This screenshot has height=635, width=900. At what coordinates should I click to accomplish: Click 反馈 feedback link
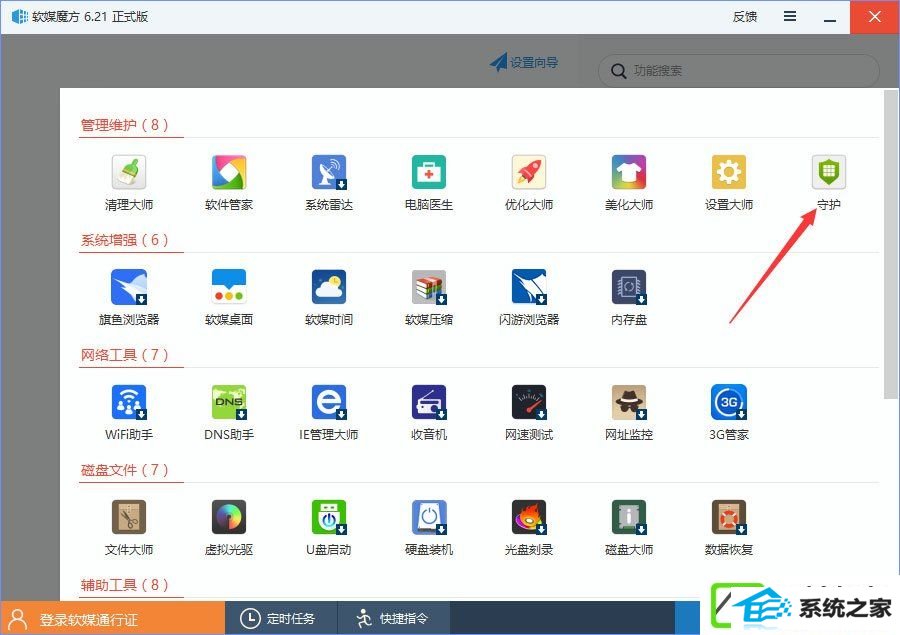pyautogui.click(x=744, y=17)
